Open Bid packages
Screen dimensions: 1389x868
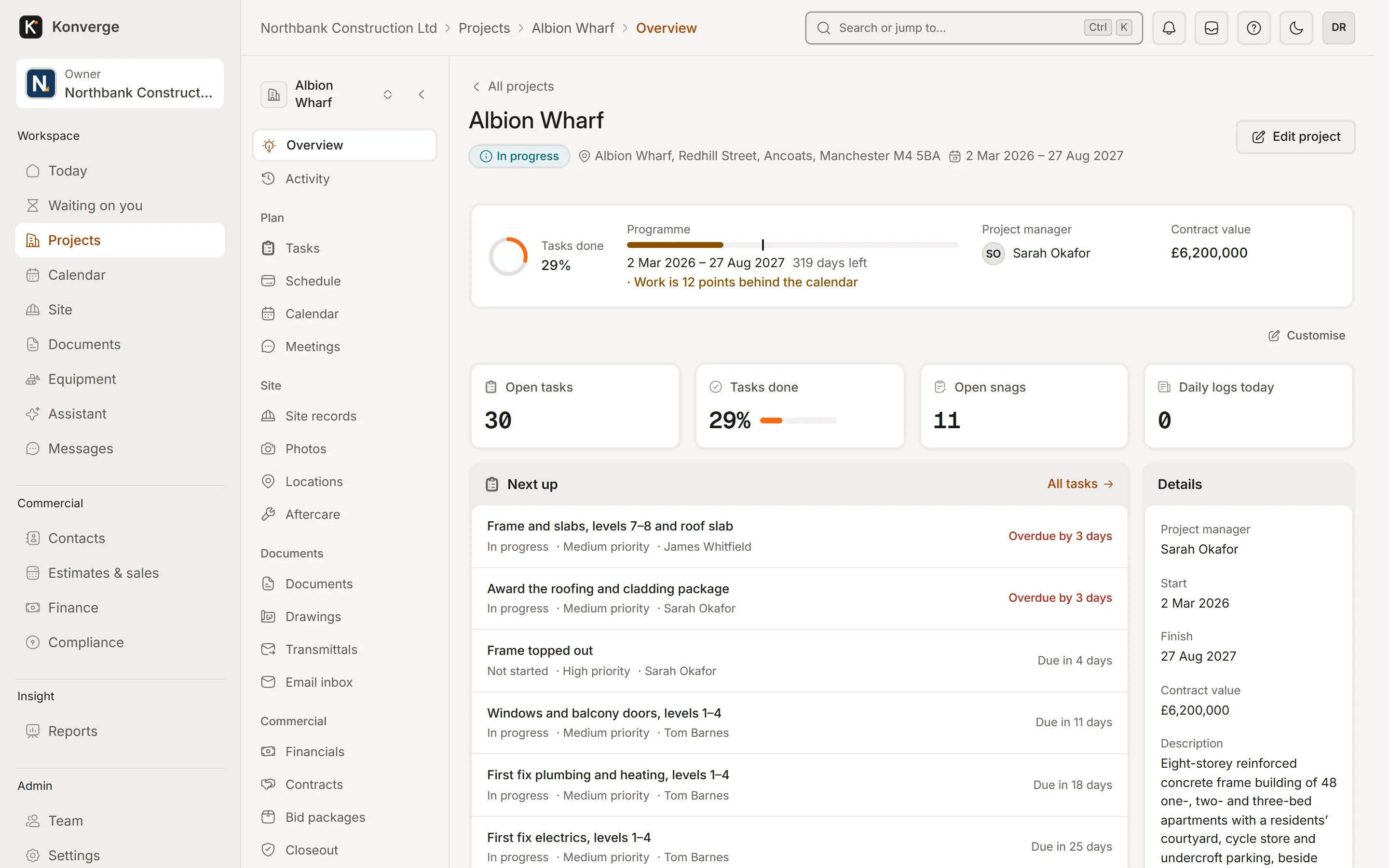pyautogui.click(x=344, y=817)
